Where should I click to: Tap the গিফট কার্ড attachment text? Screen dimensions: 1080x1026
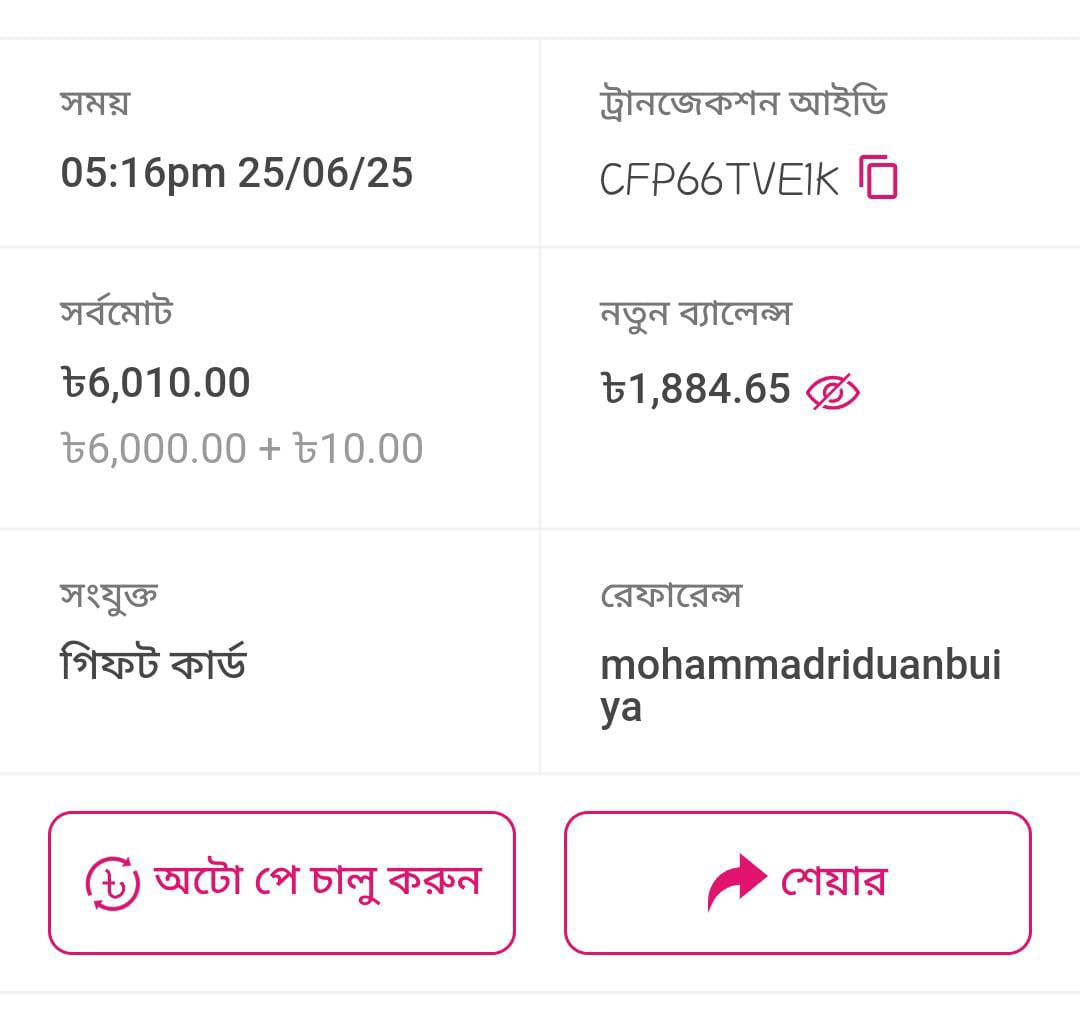coord(154,662)
